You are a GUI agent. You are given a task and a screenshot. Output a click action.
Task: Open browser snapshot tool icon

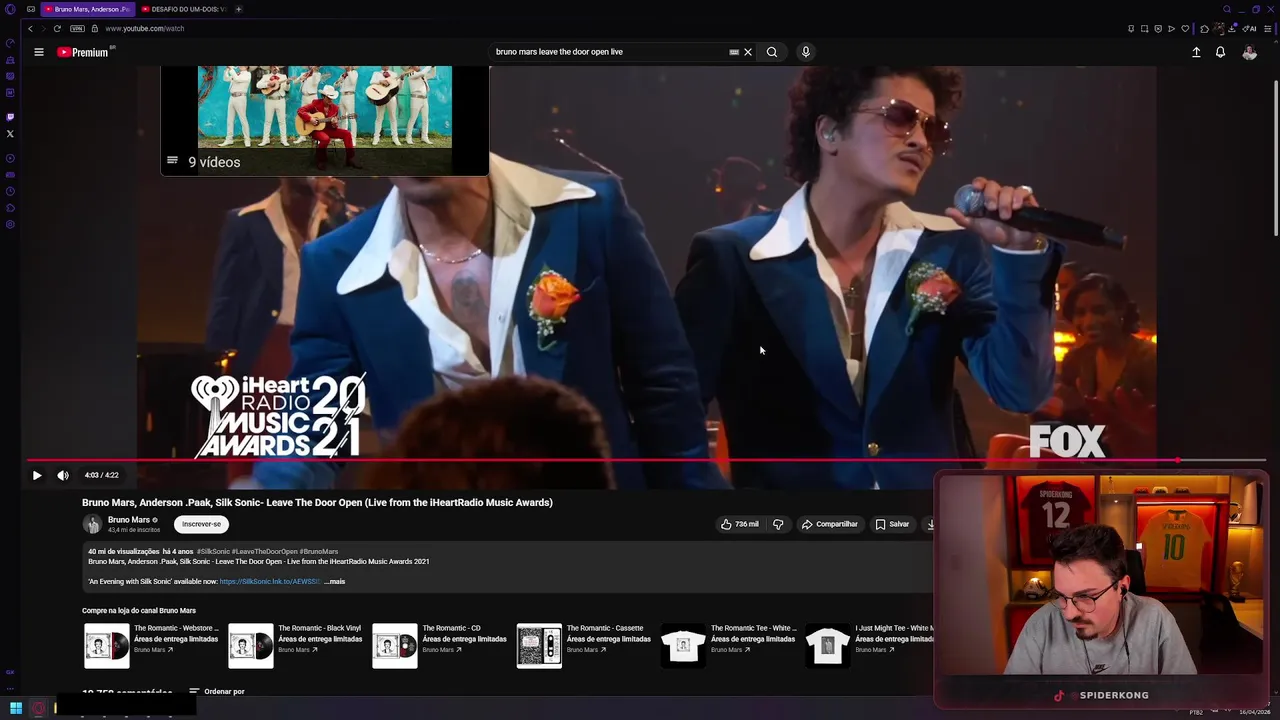click(1144, 28)
